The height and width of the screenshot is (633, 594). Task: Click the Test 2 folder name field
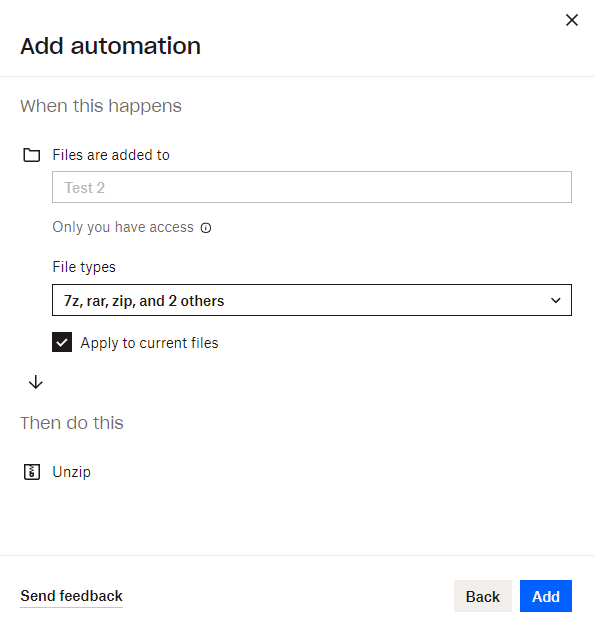(312, 187)
